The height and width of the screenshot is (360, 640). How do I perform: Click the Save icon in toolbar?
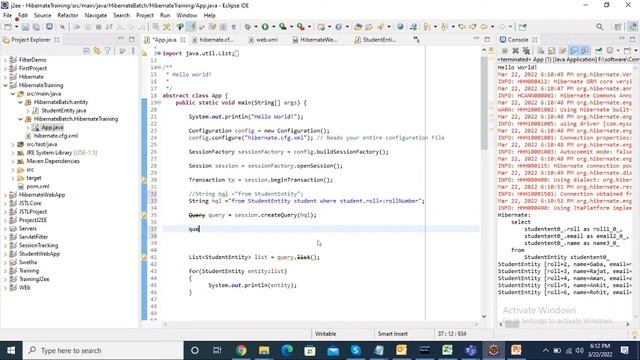pos(25,27)
